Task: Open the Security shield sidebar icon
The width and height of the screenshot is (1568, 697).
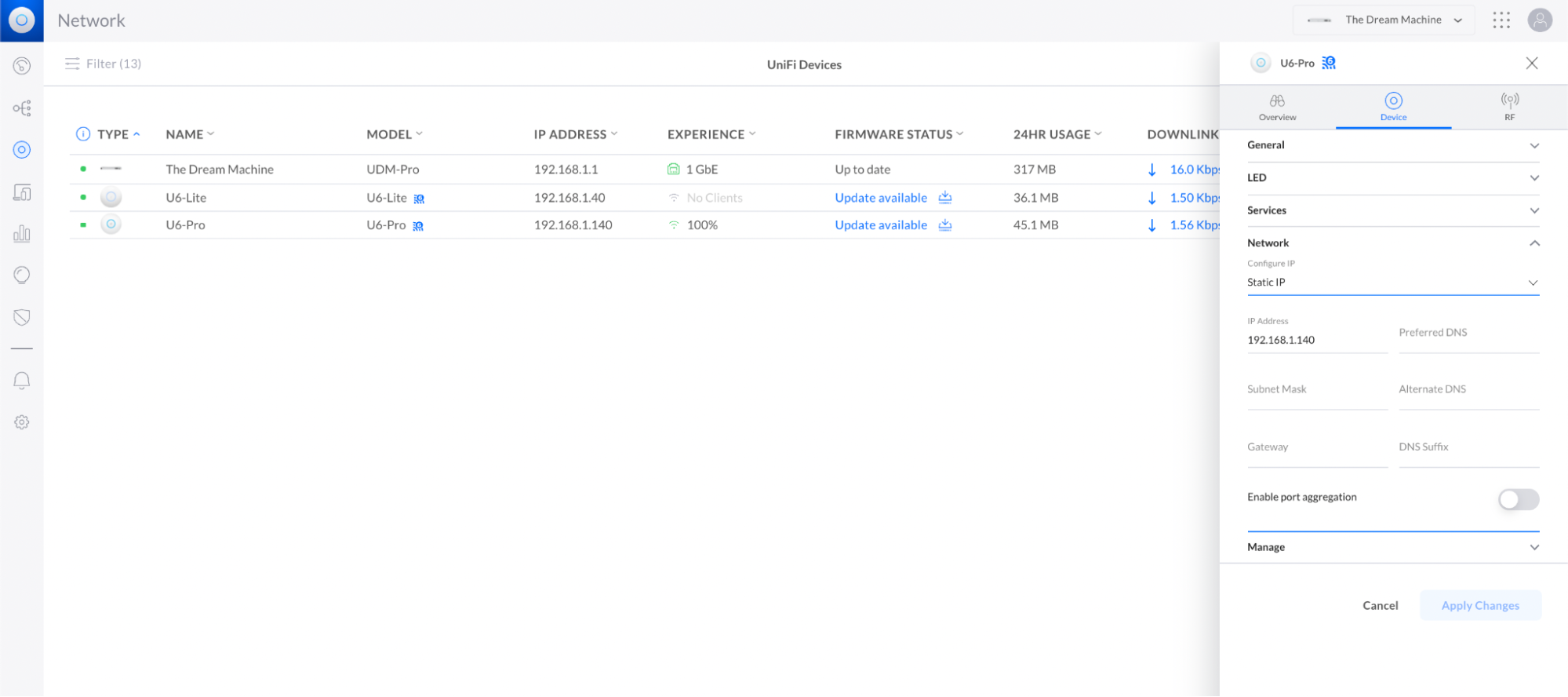Action: click(x=22, y=317)
